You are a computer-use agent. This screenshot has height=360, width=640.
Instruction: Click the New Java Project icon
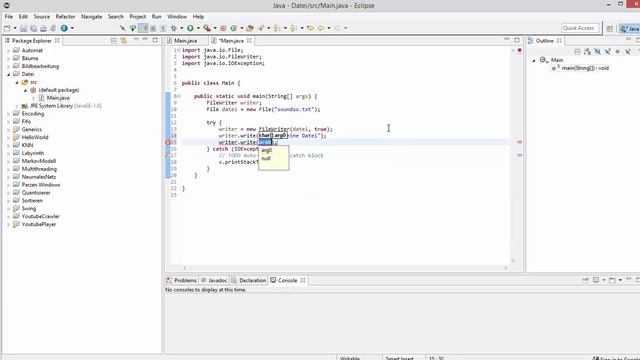point(223,28)
